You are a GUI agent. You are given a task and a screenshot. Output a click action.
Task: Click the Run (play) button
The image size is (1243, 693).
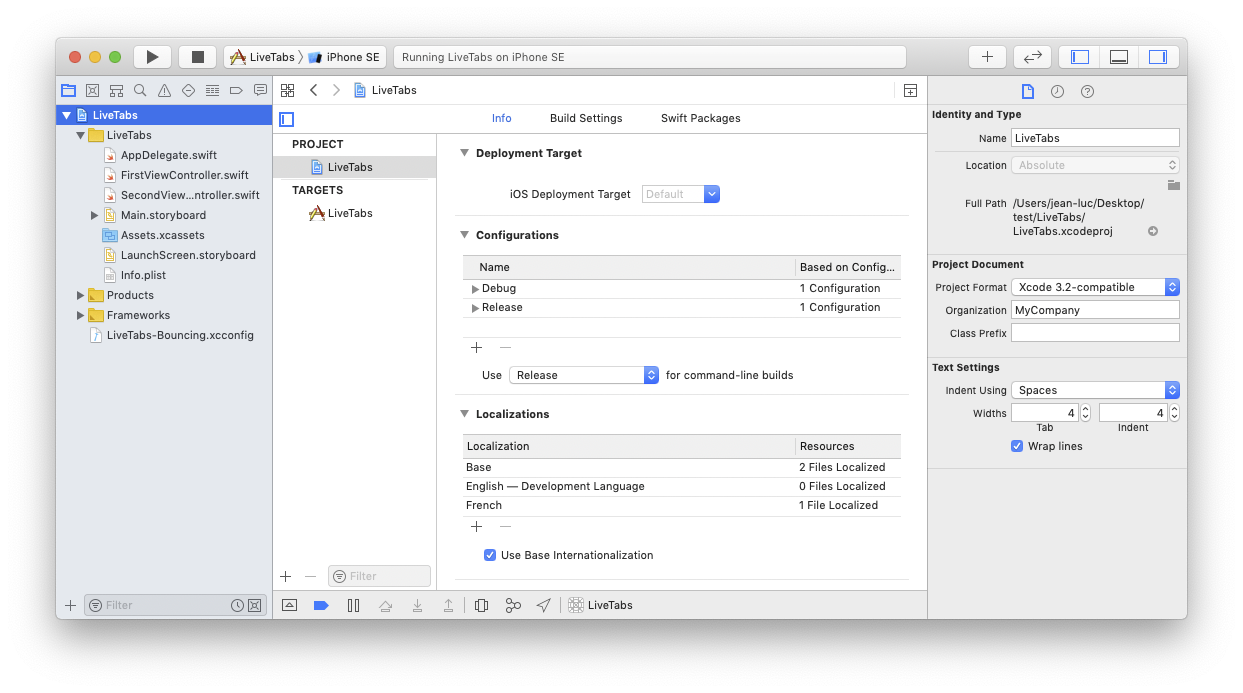coord(152,57)
